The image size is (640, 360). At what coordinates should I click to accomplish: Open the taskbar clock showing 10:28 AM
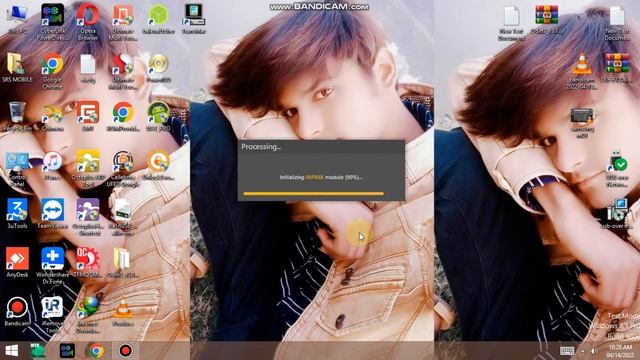point(620,351)
